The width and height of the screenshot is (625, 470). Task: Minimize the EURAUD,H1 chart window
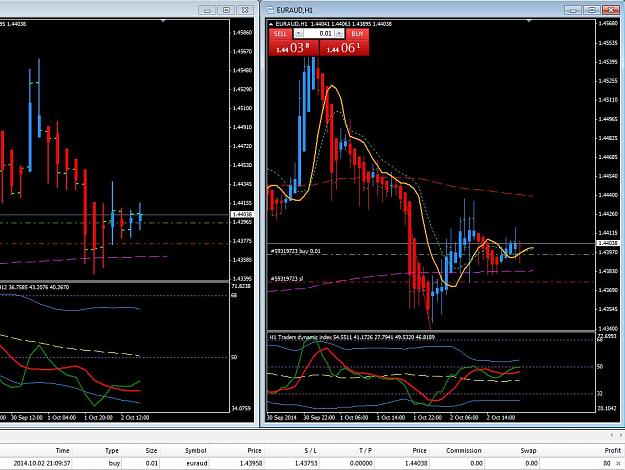pos(573,10)
